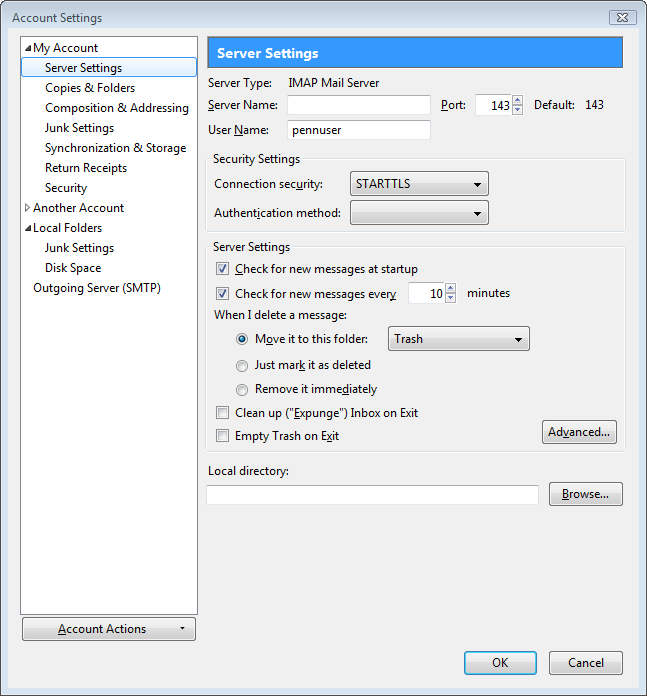Collapse the My Account tree node
Viewport: 647px width, 696px height.
pos(28,48)
